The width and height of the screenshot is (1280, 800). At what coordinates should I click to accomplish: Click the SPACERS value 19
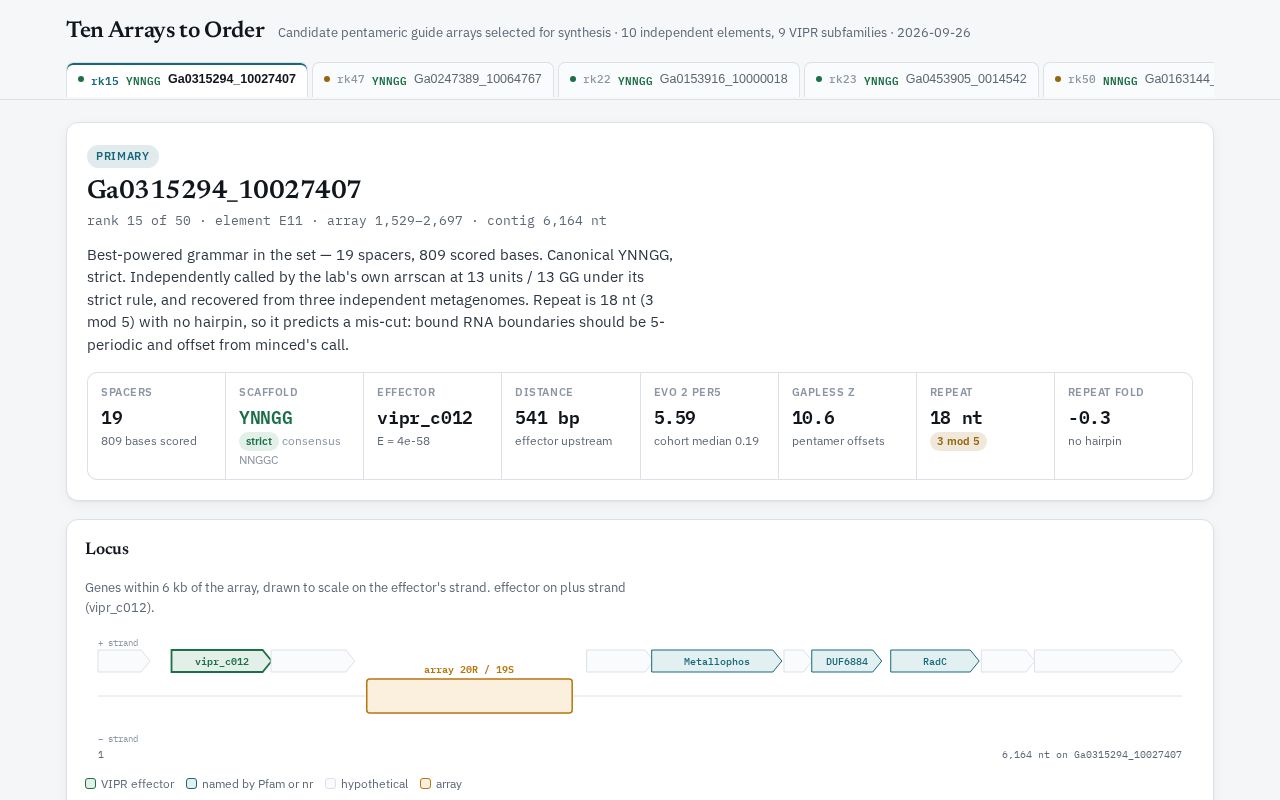point(112,418)
